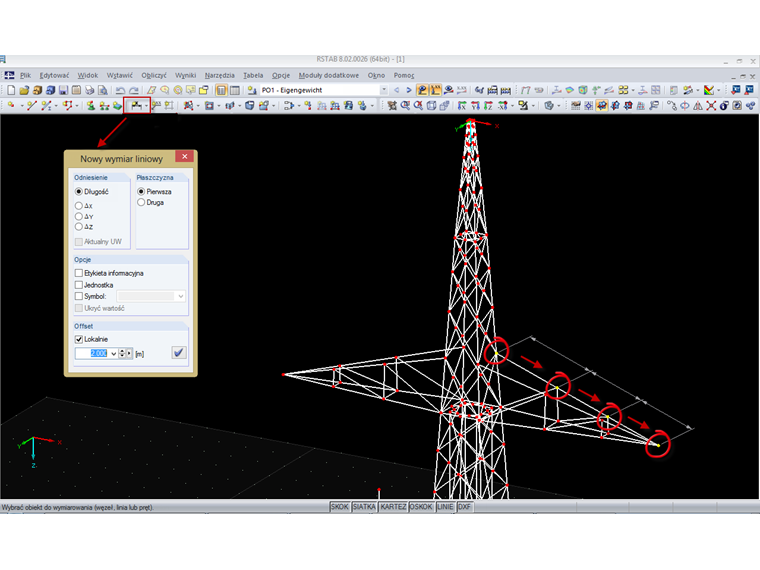The width and height of the screenshot is (760, 570).
Task: Tick the Jednostka checkbox
Action: click(x=79, y=284)
